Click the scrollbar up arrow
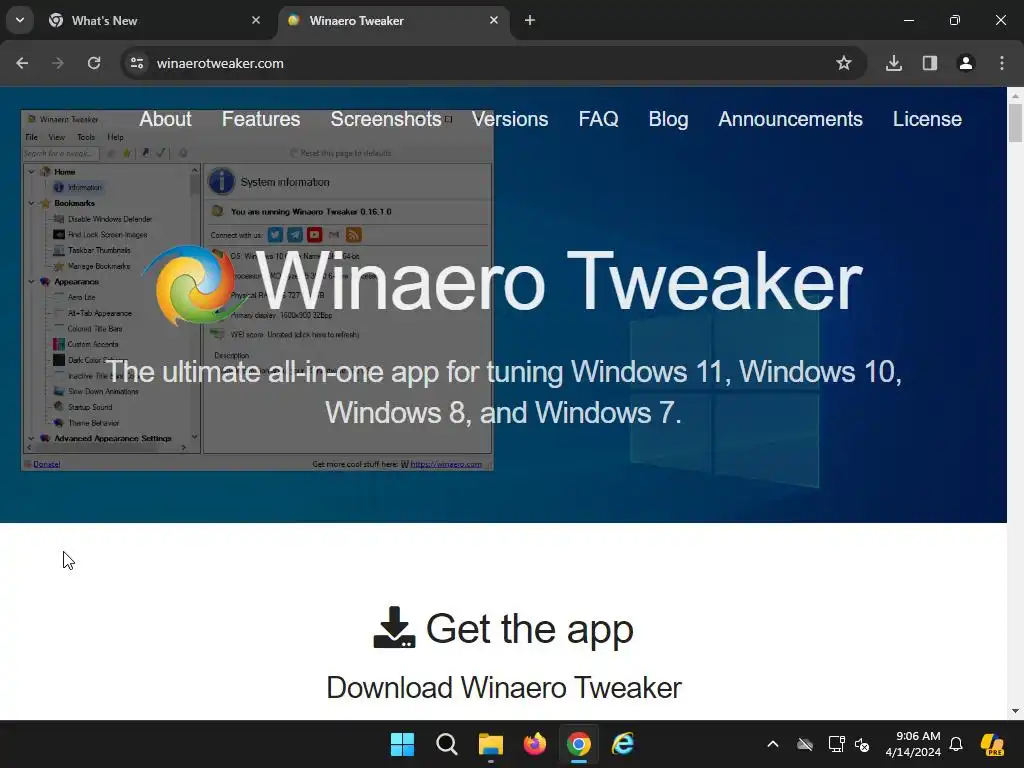1024x768 pixels. (1015, 96)
